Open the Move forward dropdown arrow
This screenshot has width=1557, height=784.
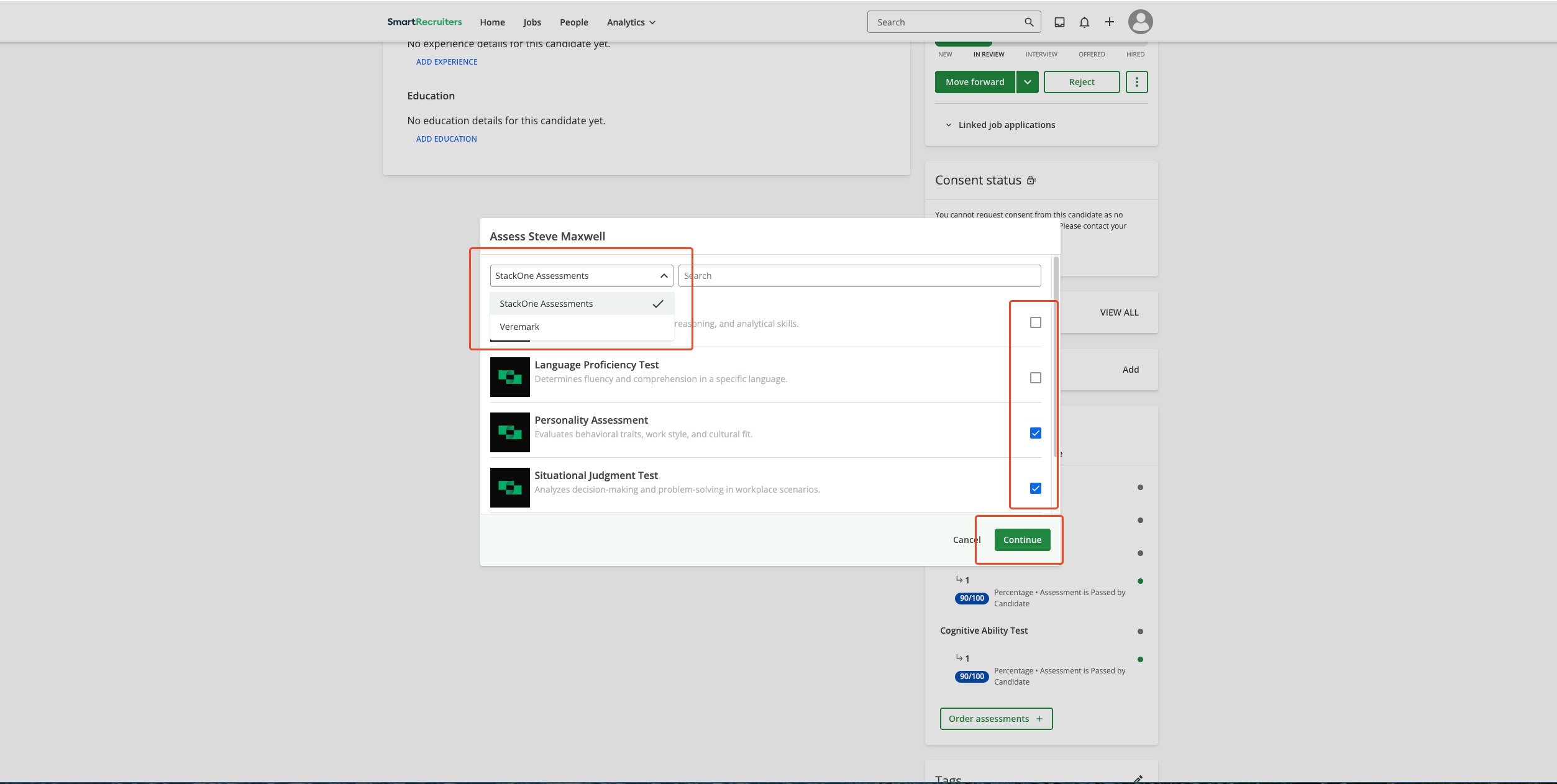pos(1028,82)
